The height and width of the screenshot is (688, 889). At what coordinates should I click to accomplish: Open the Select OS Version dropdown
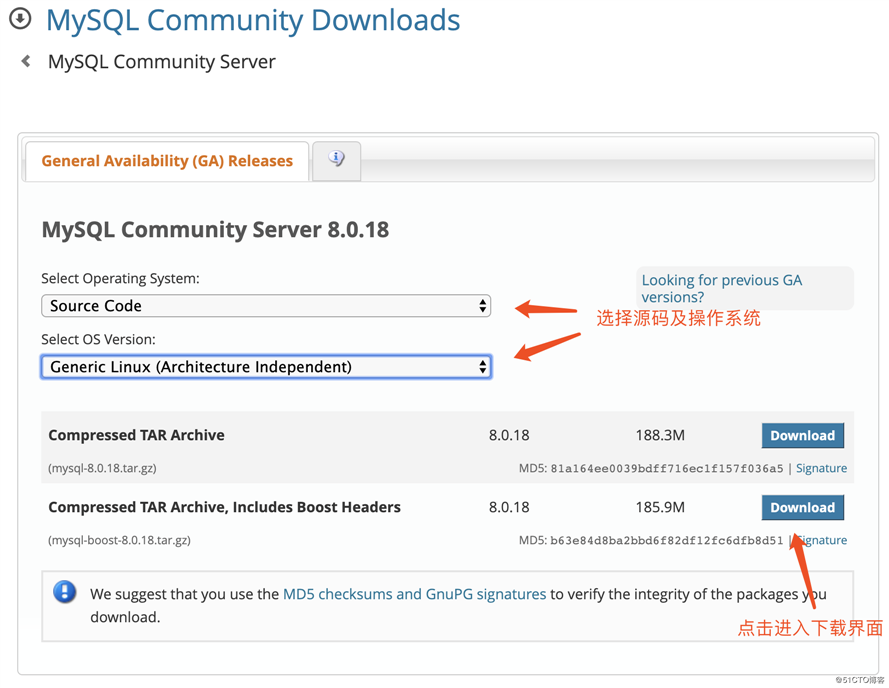click(266, 366)
